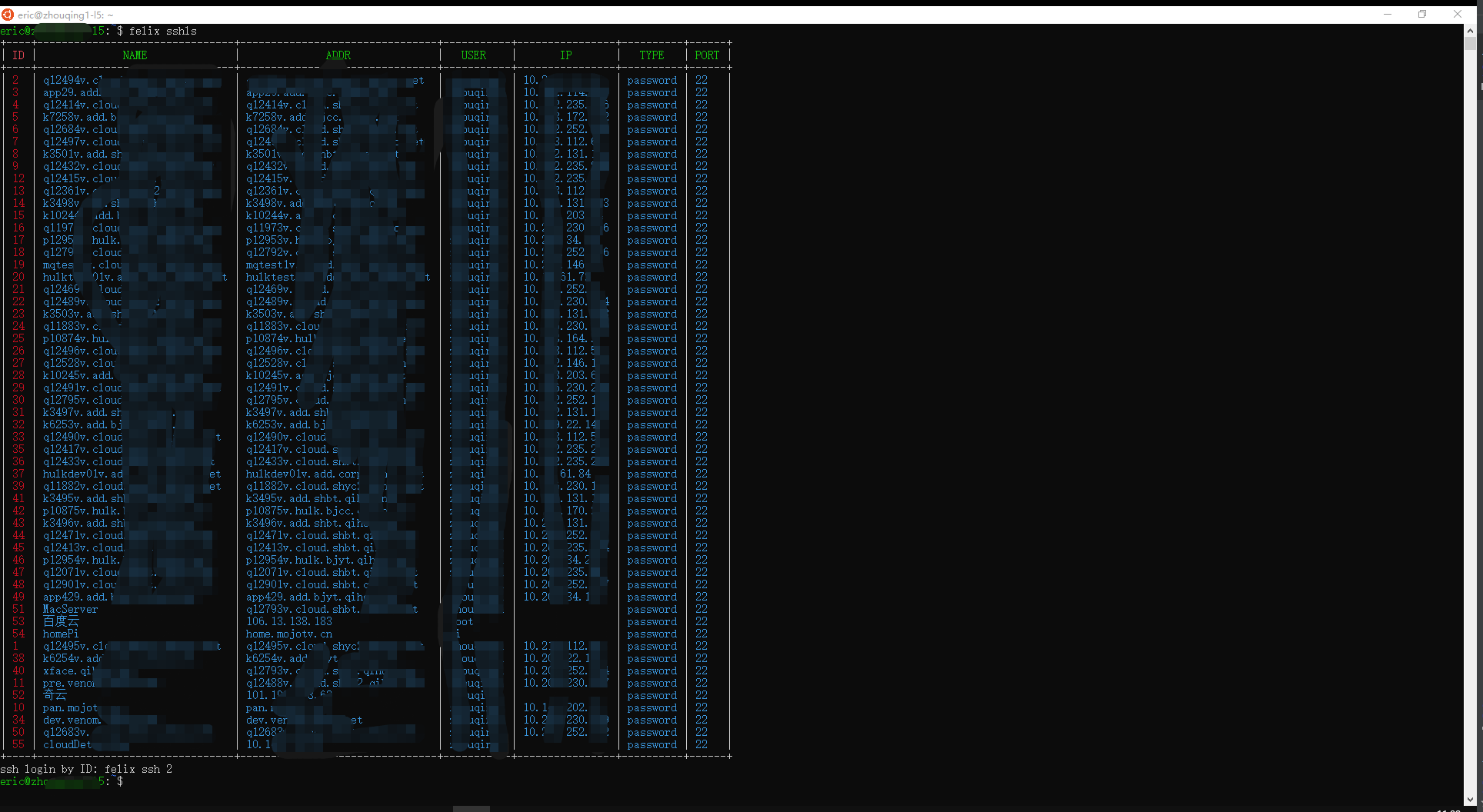Image resolution: width=1483 pixels, height=812 pixels.
Task: Click the IP column header
Action: [x=566, y=55]
